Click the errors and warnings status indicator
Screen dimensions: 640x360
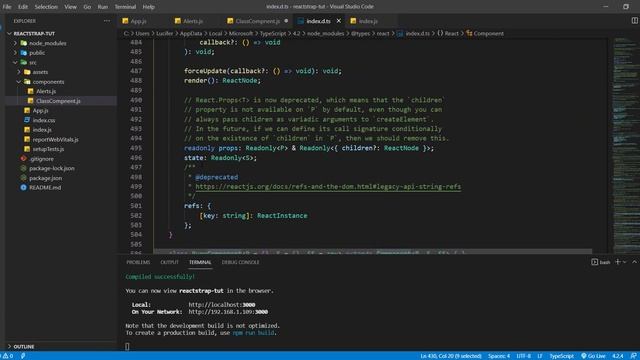tap(8, 356)
